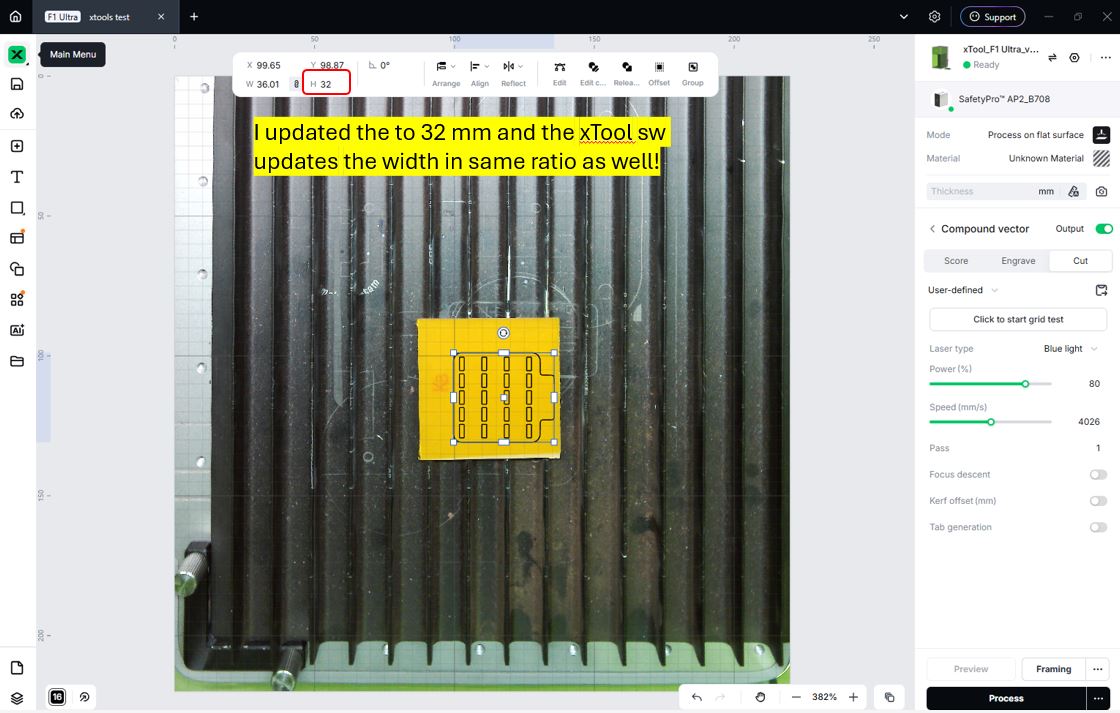The height and width of the screenshot is (713, 1120).
Task: Save the user-defined parameters icon
Action: coord(1101,290)
